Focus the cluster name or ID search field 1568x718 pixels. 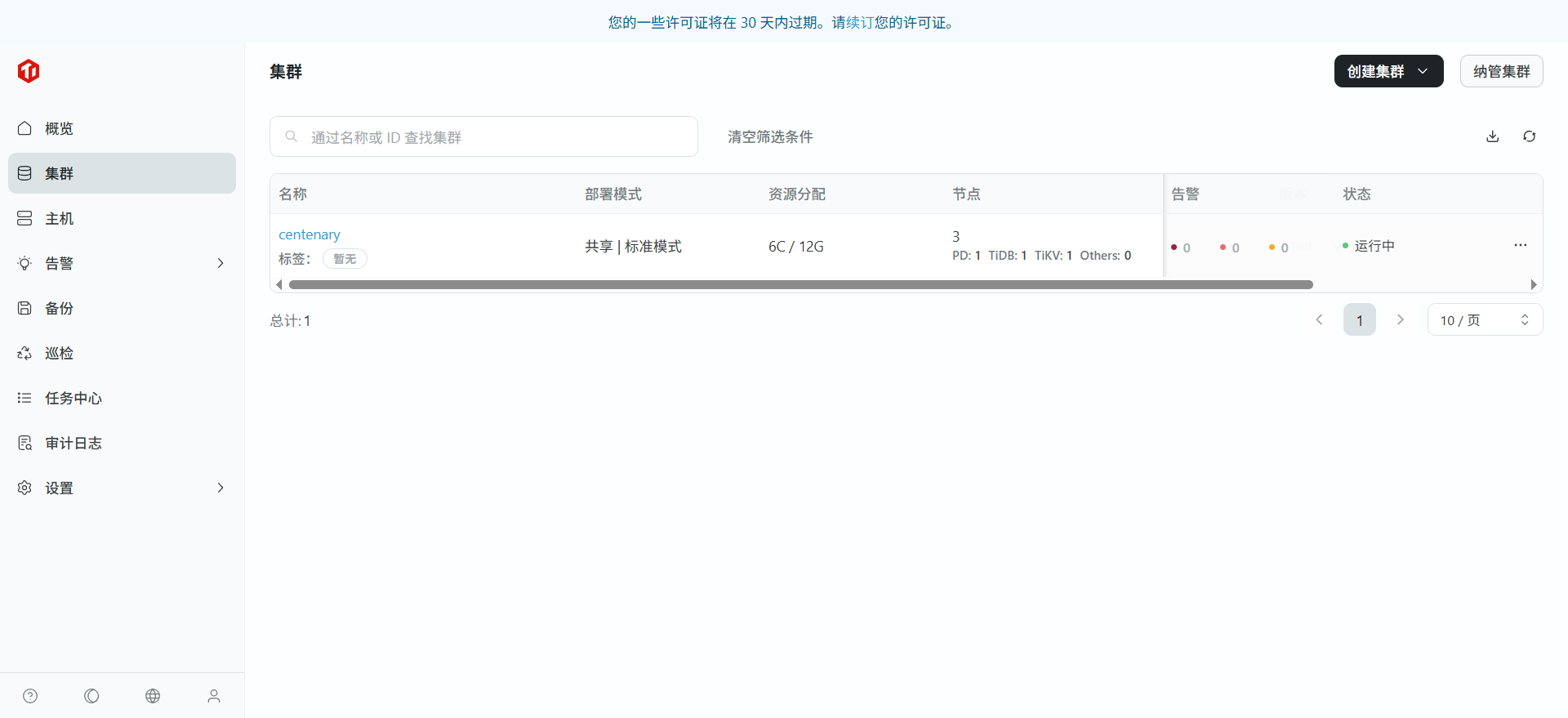point(498,136)
